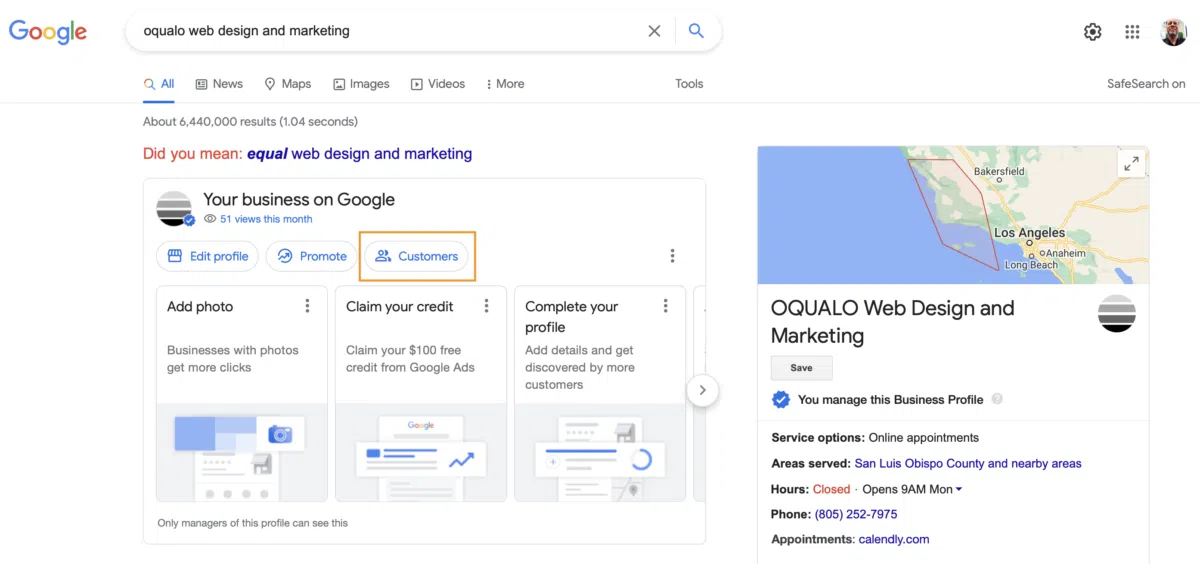1200x564 pixels.
Task: Clear the search box with X icon
Action: pos(654,31)
